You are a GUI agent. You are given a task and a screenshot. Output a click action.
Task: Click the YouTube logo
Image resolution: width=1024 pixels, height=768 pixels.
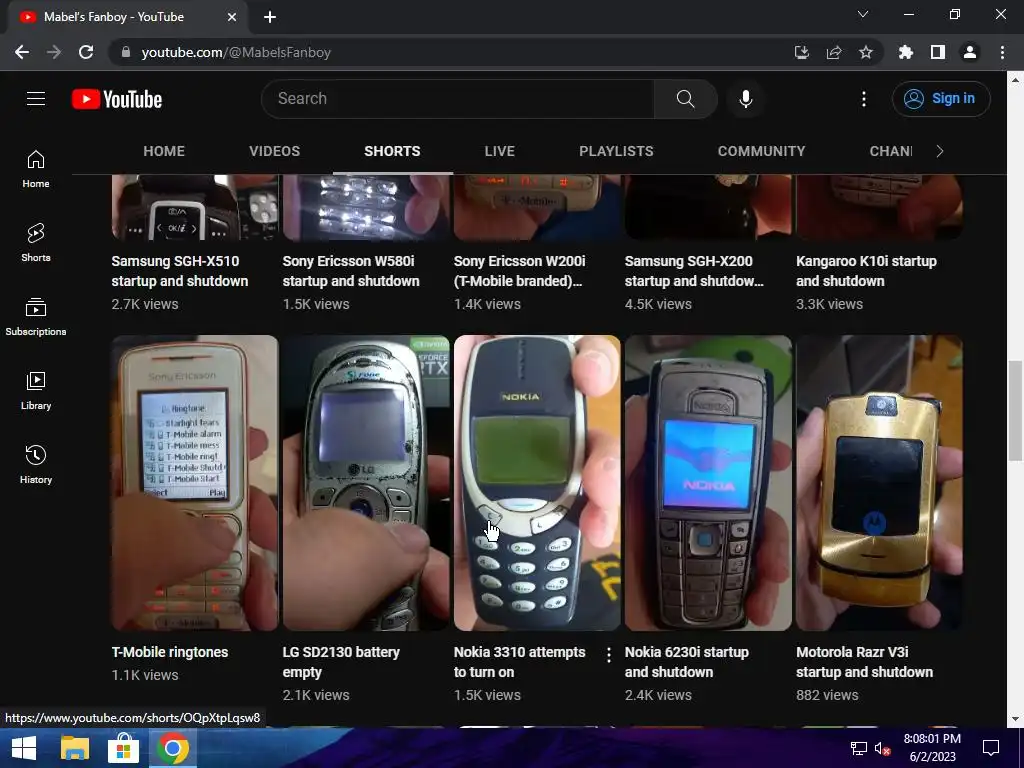(x=117, y=99)
